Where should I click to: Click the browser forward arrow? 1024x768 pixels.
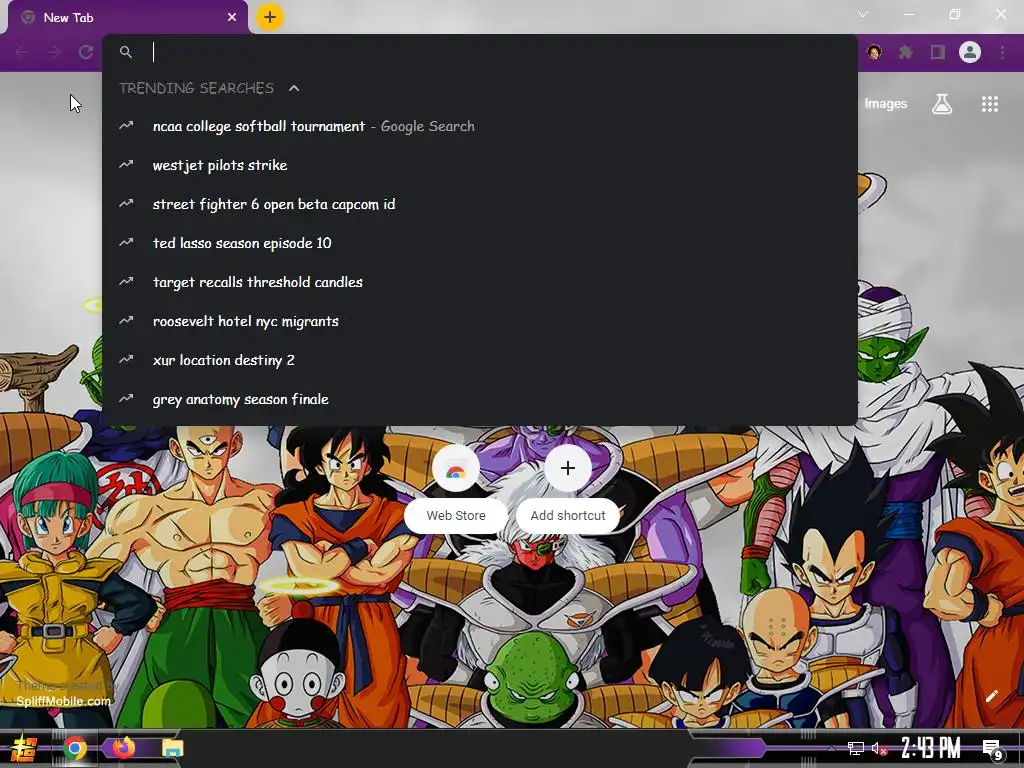pyautogui.click(x=54, y=52)
